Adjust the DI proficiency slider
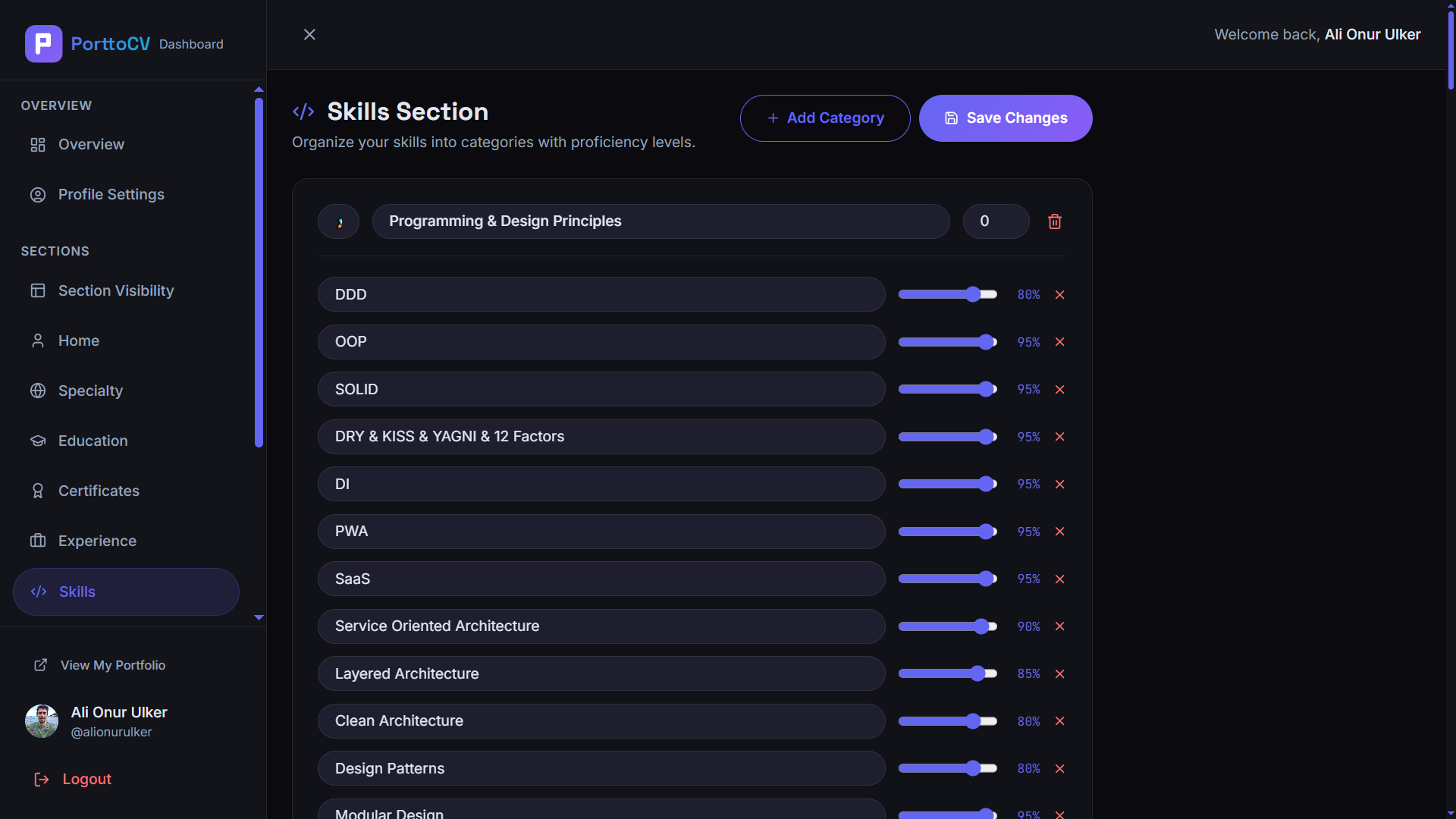Screen dimensions: 1456x819 coord(948,484)
